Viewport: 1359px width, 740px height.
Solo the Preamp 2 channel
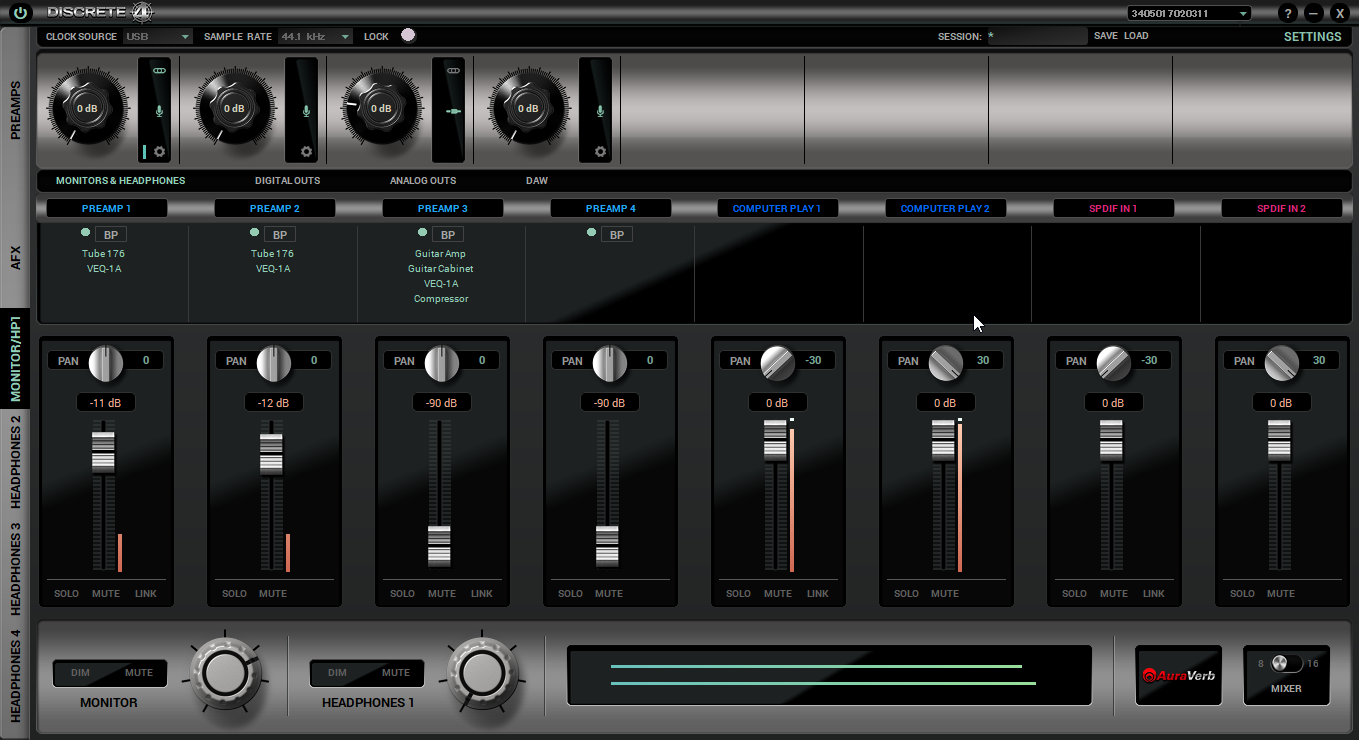[x=234, y=593]
